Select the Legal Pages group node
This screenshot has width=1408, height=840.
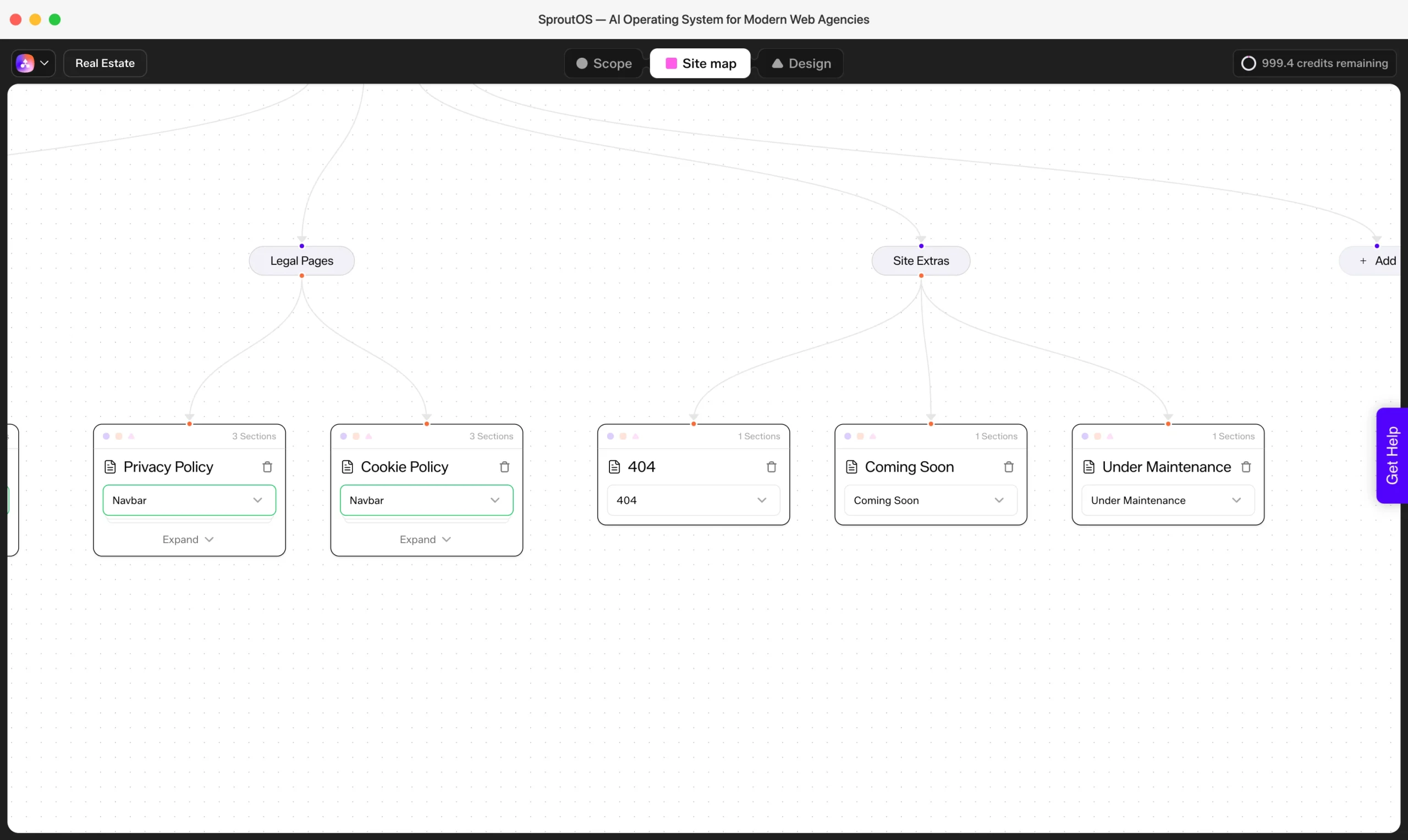click(302, 261)
